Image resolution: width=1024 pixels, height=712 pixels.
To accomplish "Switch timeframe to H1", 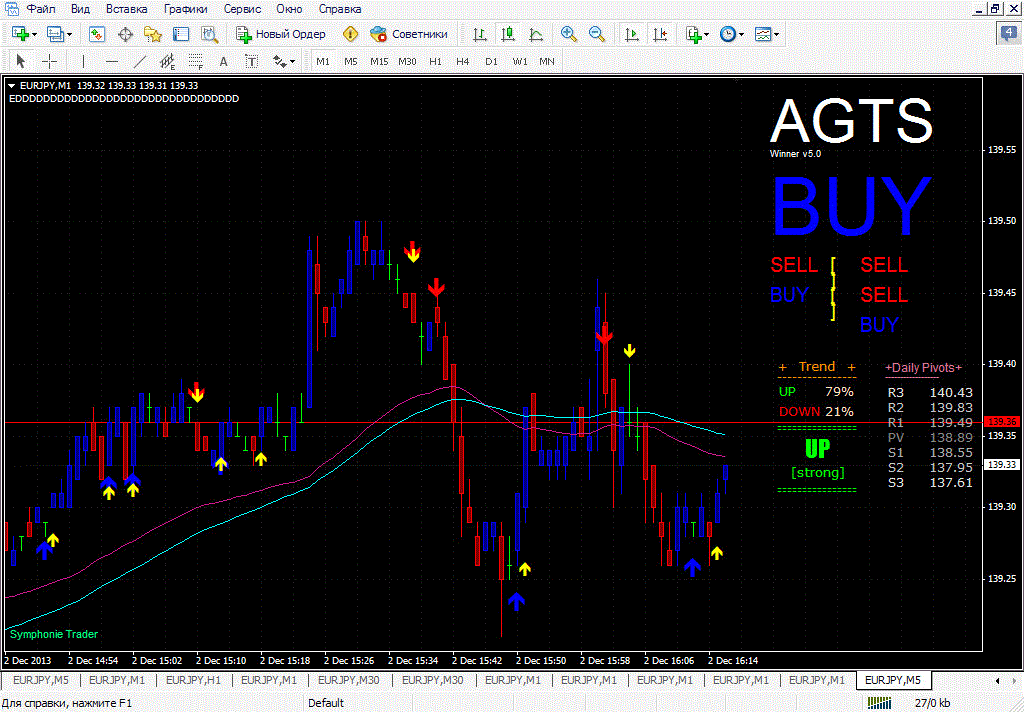I will (x=435, y=61).
